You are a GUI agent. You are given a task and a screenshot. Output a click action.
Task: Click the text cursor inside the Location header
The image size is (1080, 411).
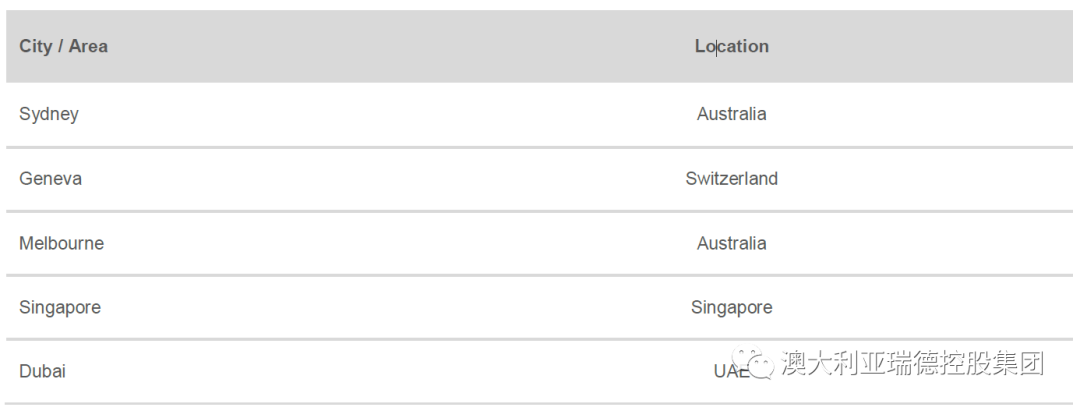(x=715, y=47)
